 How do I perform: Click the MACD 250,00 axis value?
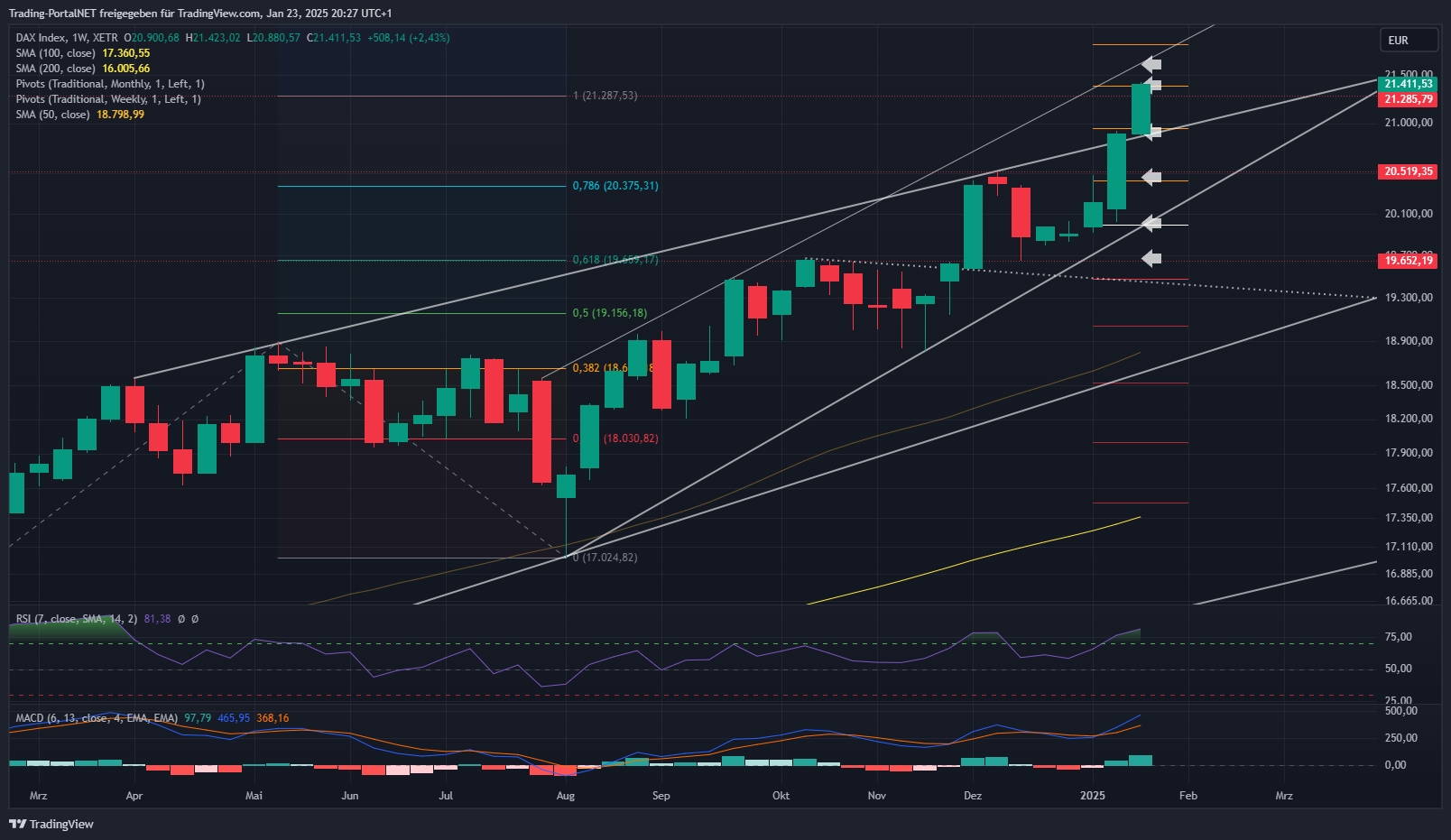1400,738
